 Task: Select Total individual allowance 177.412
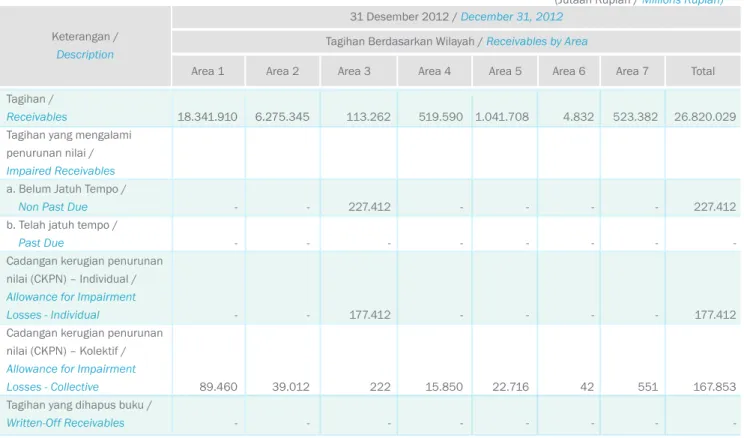[x=715, y=315]
